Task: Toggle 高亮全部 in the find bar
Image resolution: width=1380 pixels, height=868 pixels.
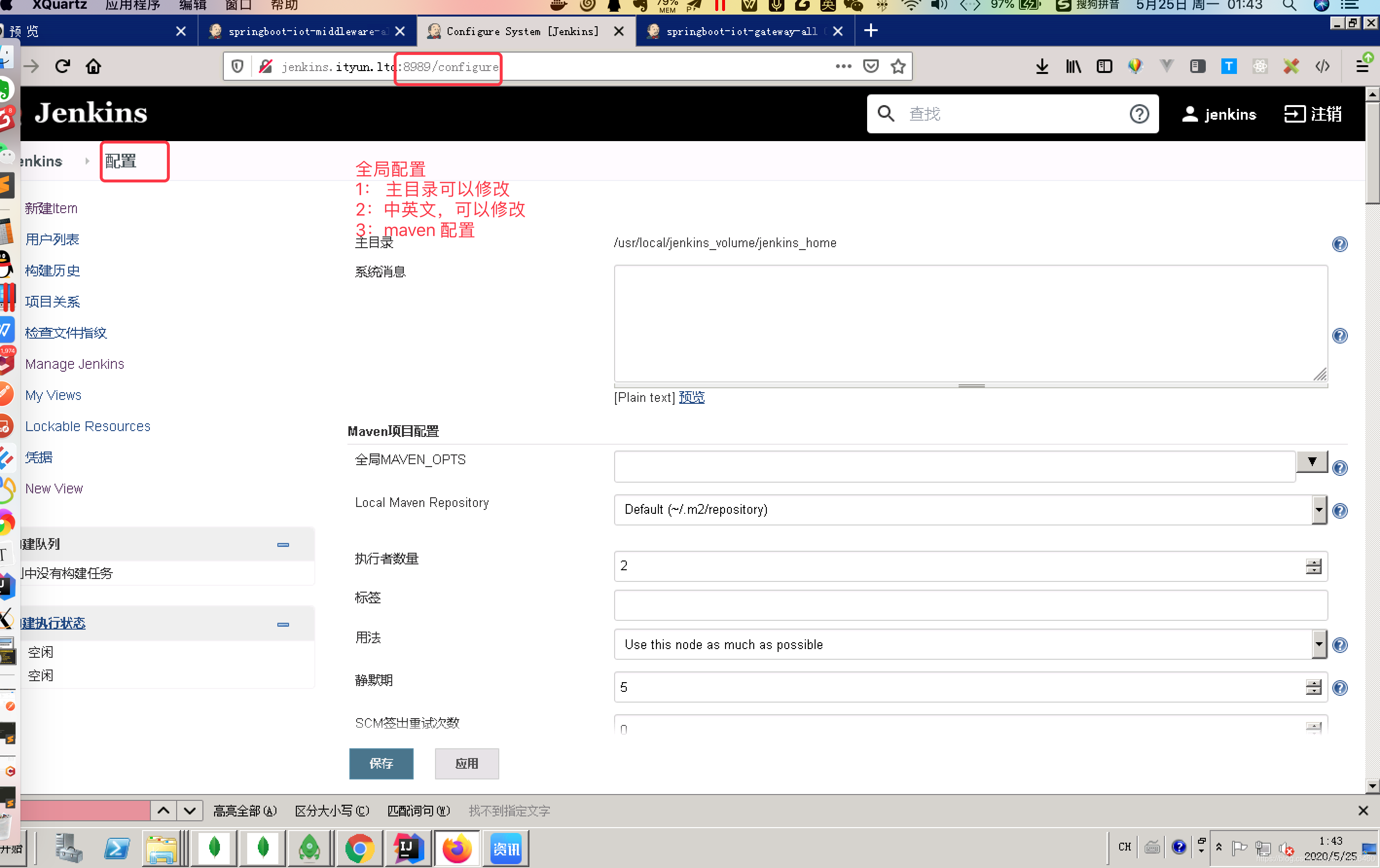Action: [245, 811]
